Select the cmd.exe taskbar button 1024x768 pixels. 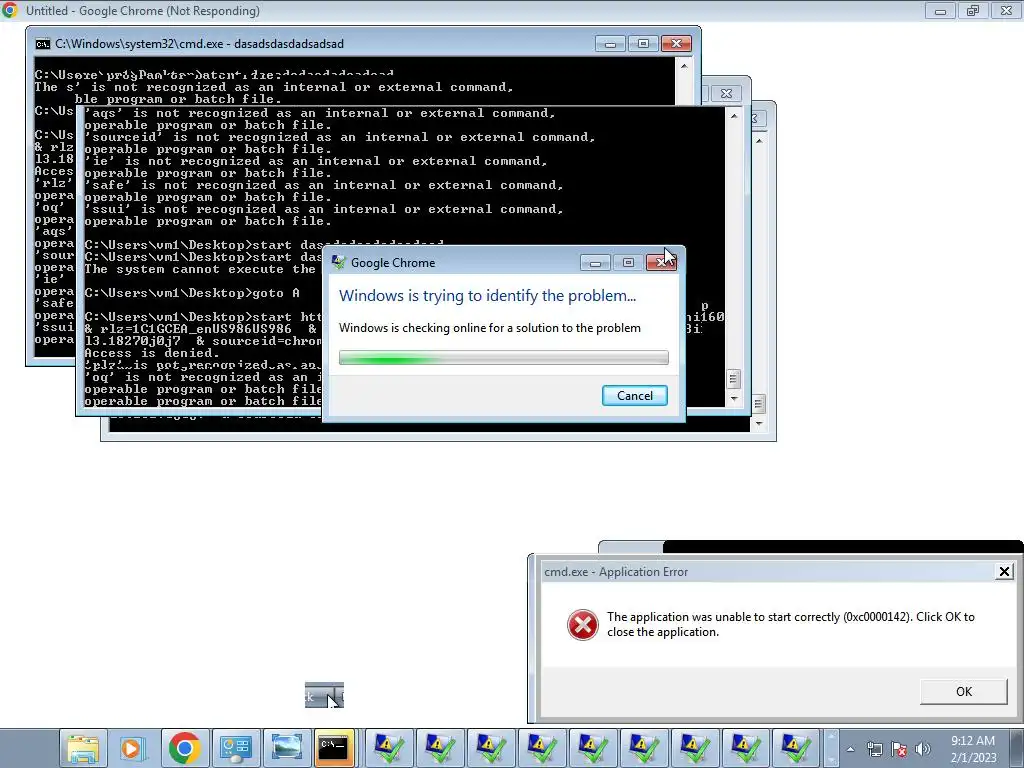coord(333,748)
